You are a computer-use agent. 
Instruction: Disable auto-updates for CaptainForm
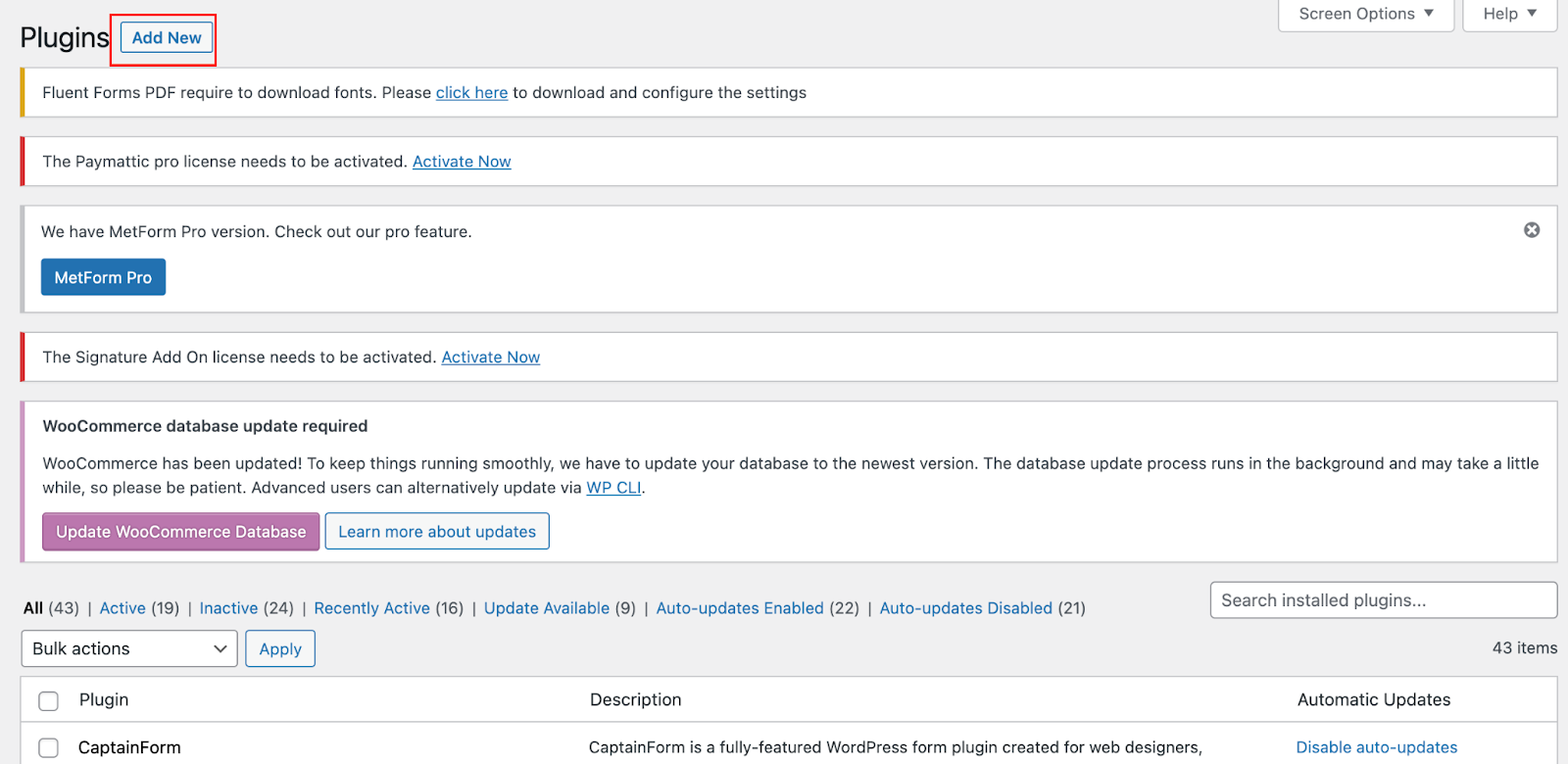tap(1376, 747)
